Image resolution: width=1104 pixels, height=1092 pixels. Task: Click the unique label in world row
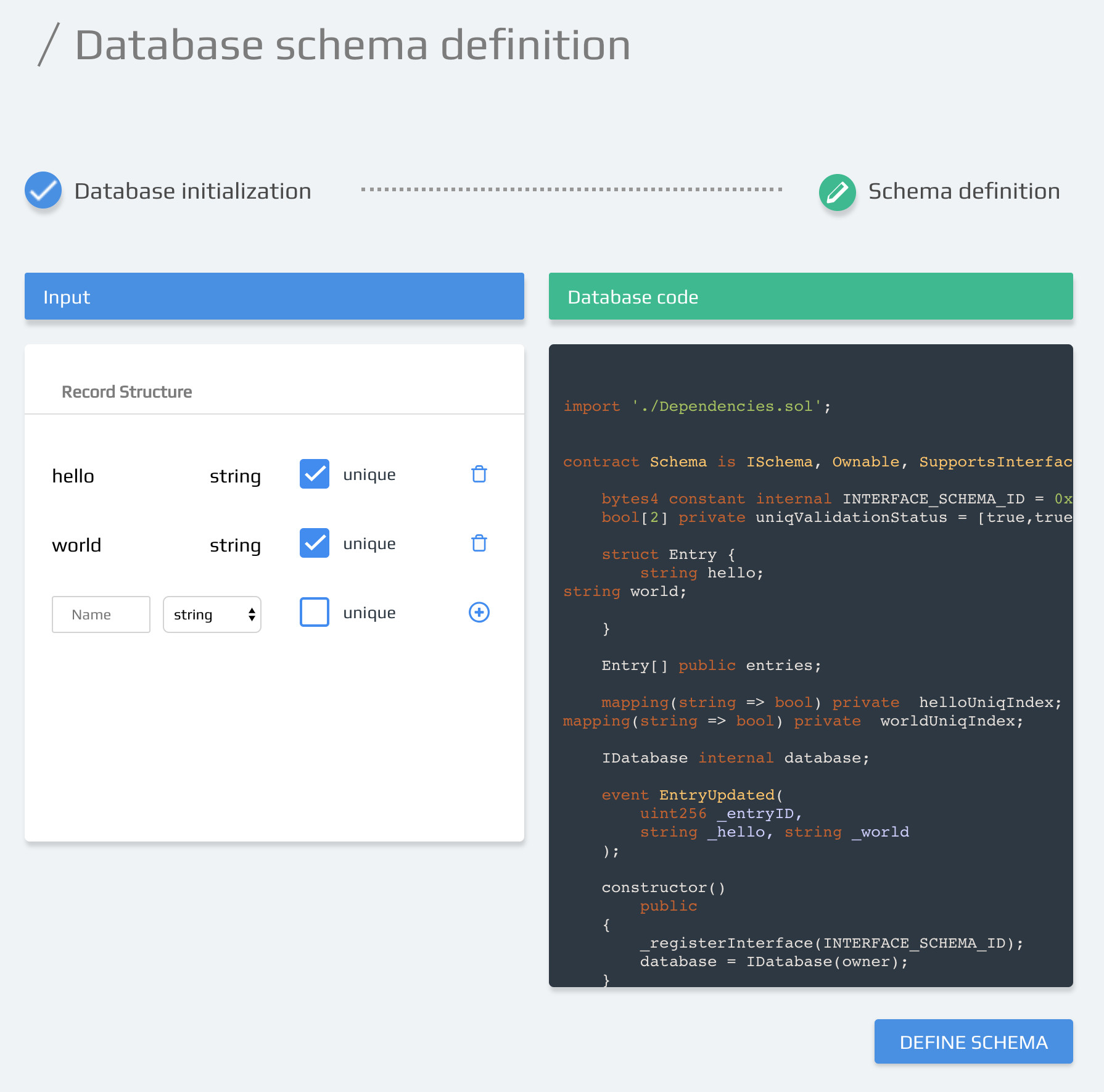point(369,544)
